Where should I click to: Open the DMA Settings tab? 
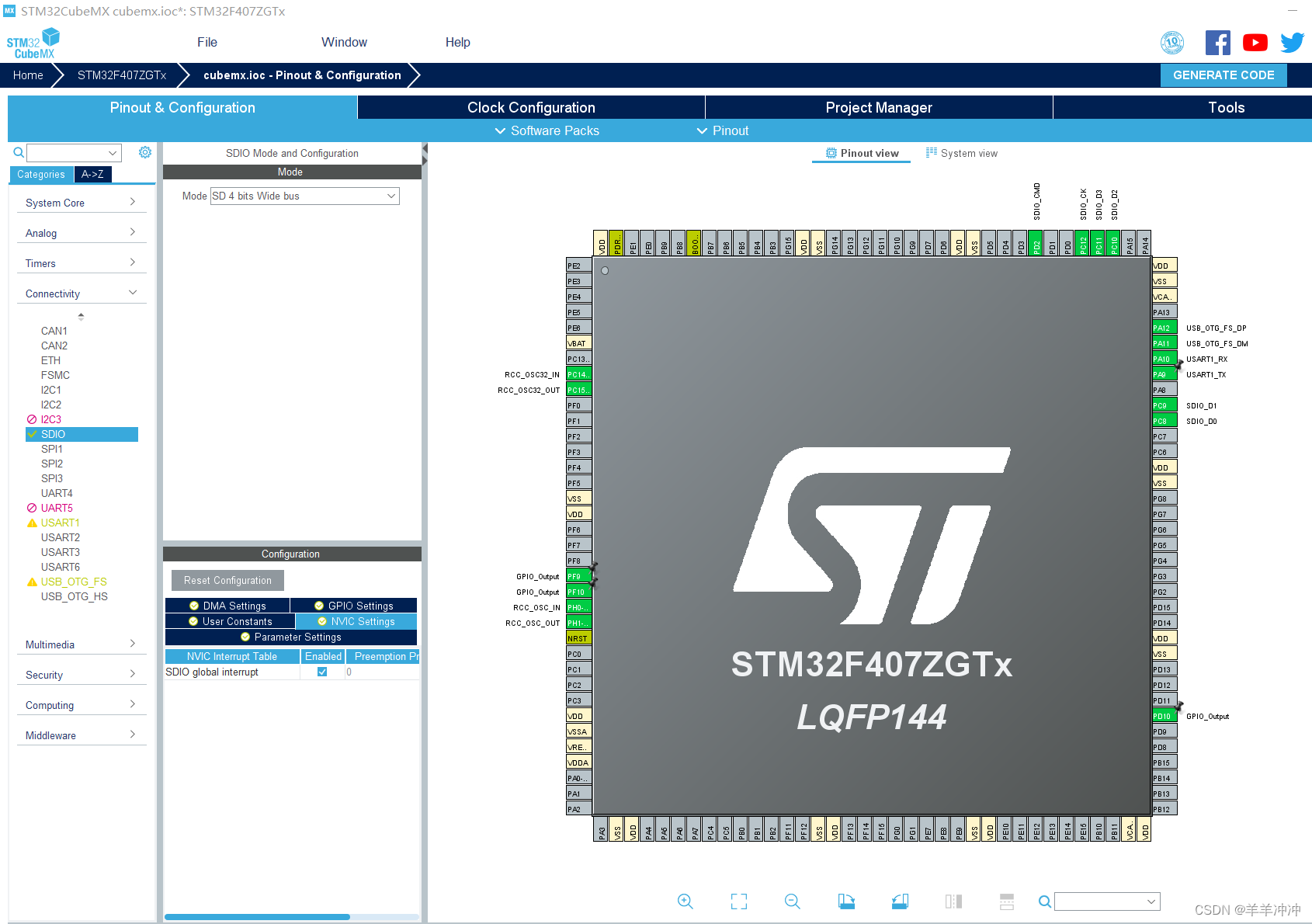pos(227,606)
